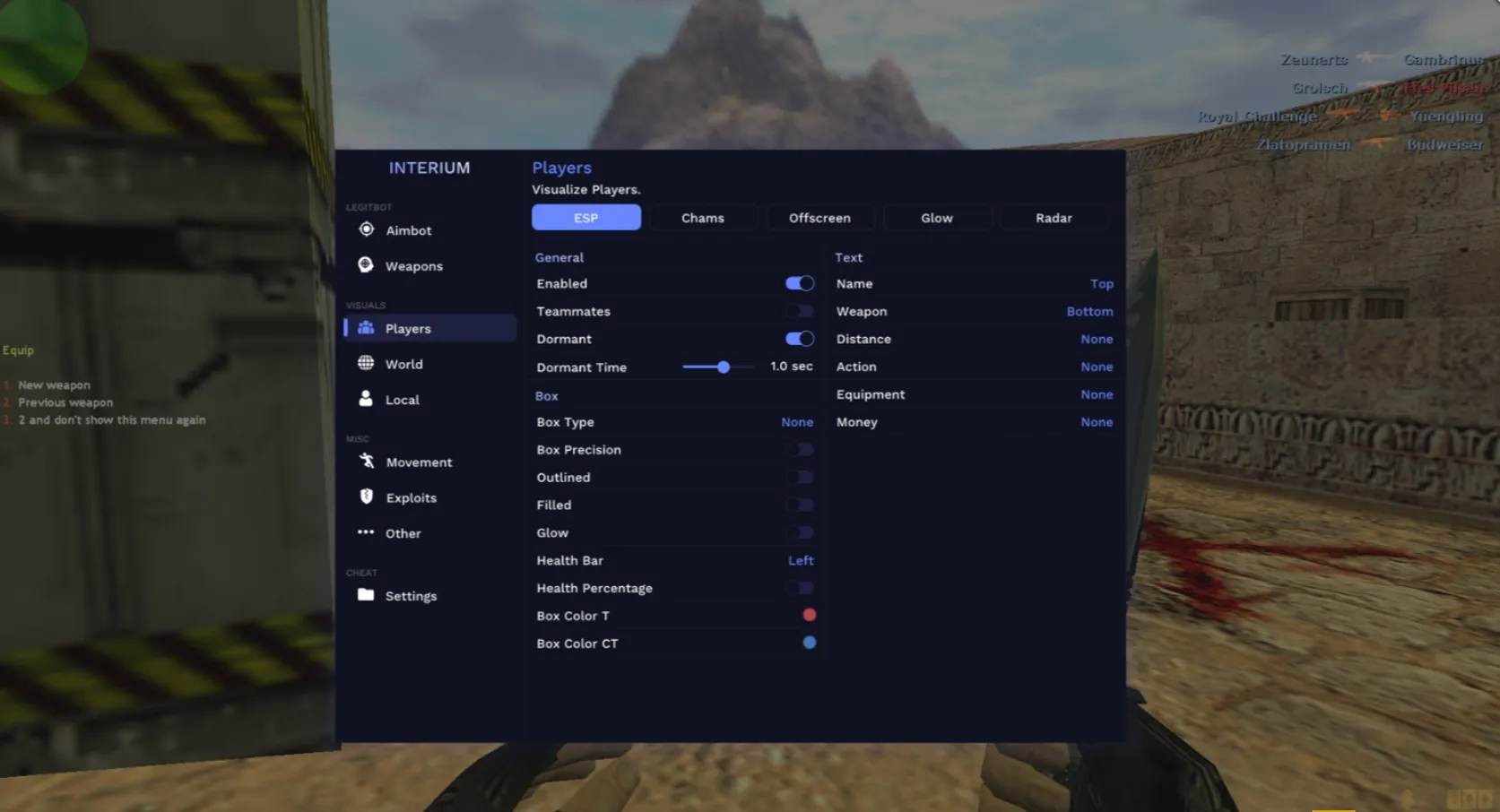Open Movement via the running figure icon
The width and height of the screenshot is (1500, 812).
tap(366, 461)
